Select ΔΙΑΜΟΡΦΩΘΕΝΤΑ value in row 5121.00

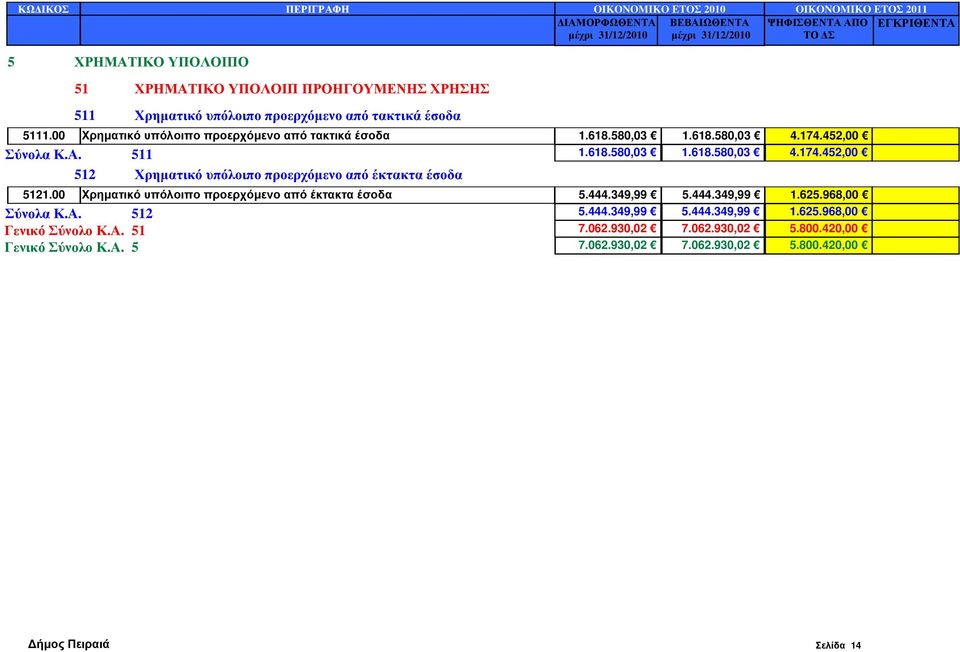pos(608,195)
